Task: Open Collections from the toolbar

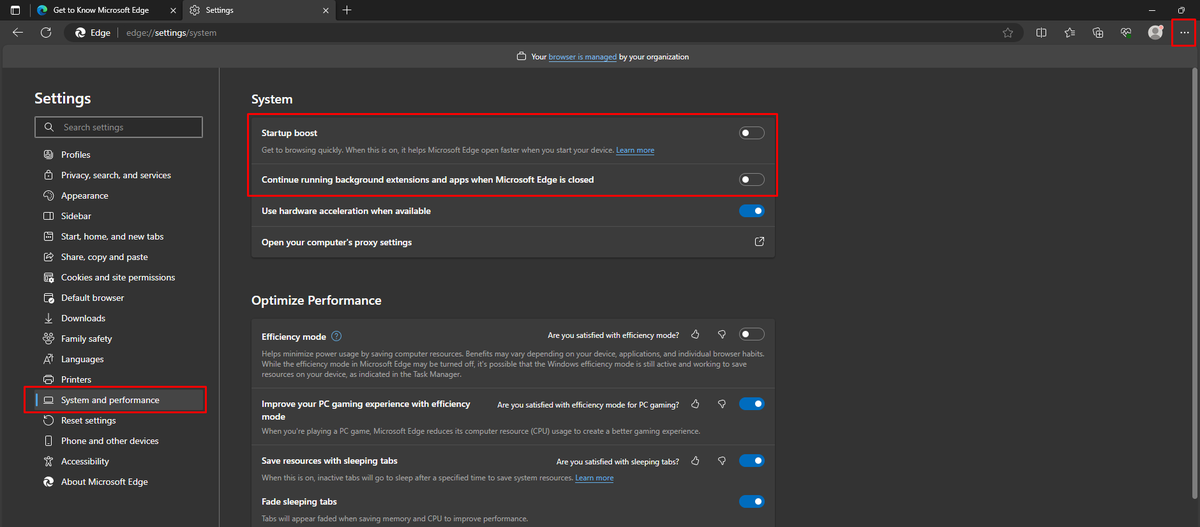Action: click(1098, 32)
